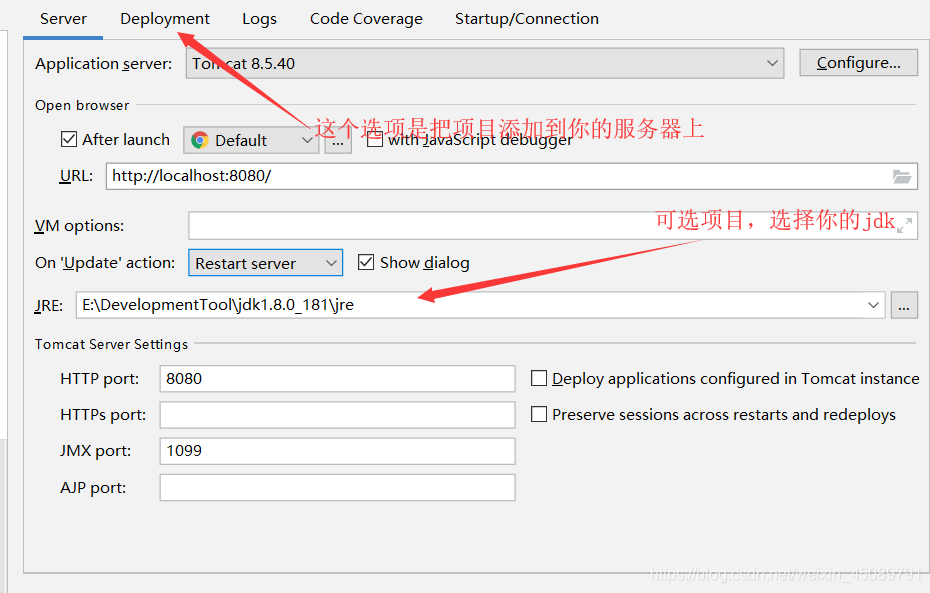
Task: Enable Preserve sessions across restarts checkbox
Action: (539, 414)
